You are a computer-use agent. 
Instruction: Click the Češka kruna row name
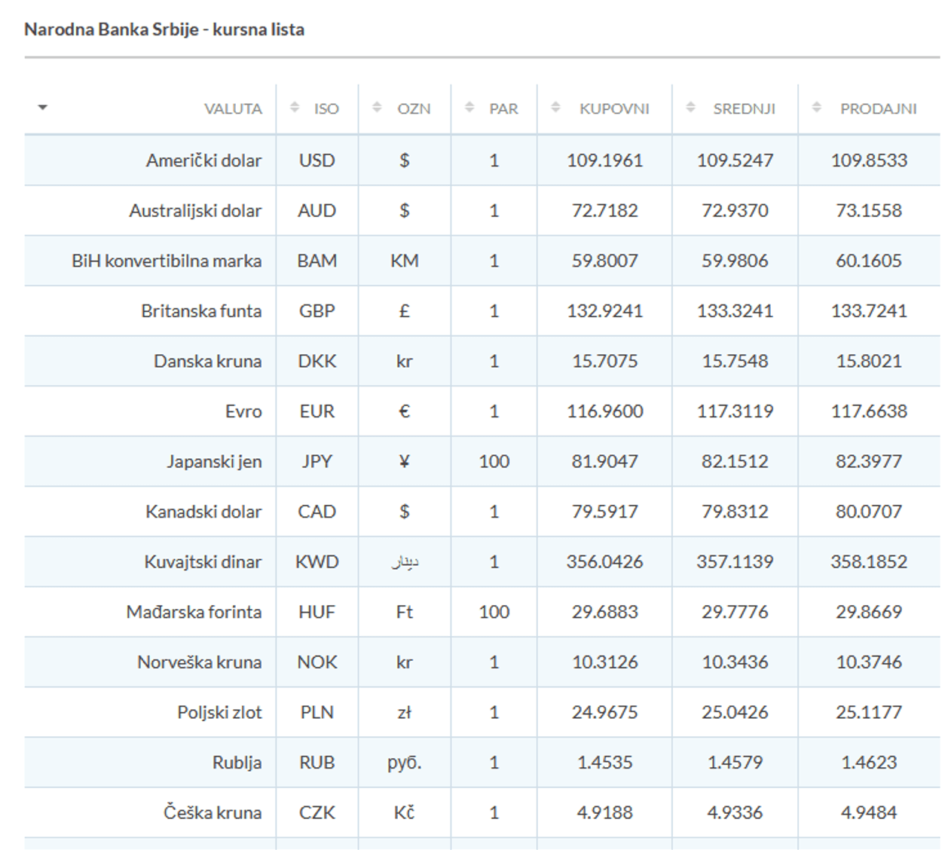[212, 812]
